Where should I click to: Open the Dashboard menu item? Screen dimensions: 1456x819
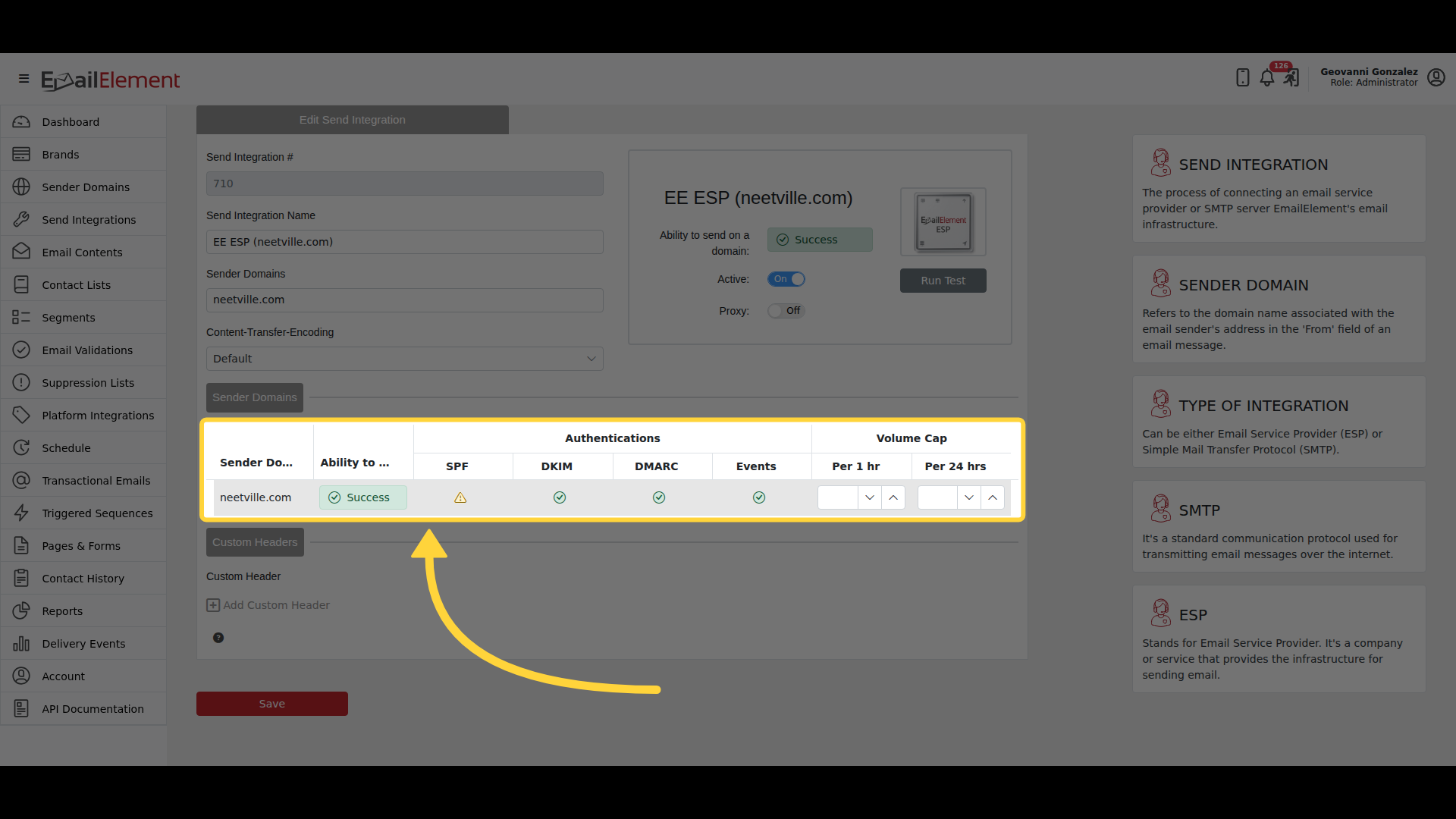(x=83, y=122)
